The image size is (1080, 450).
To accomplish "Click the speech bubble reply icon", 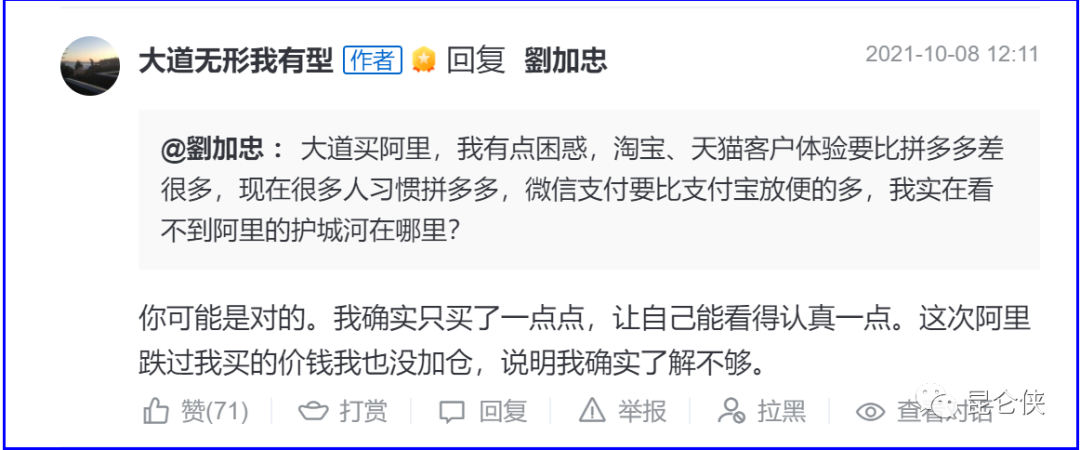I will (x=453, y=410).
